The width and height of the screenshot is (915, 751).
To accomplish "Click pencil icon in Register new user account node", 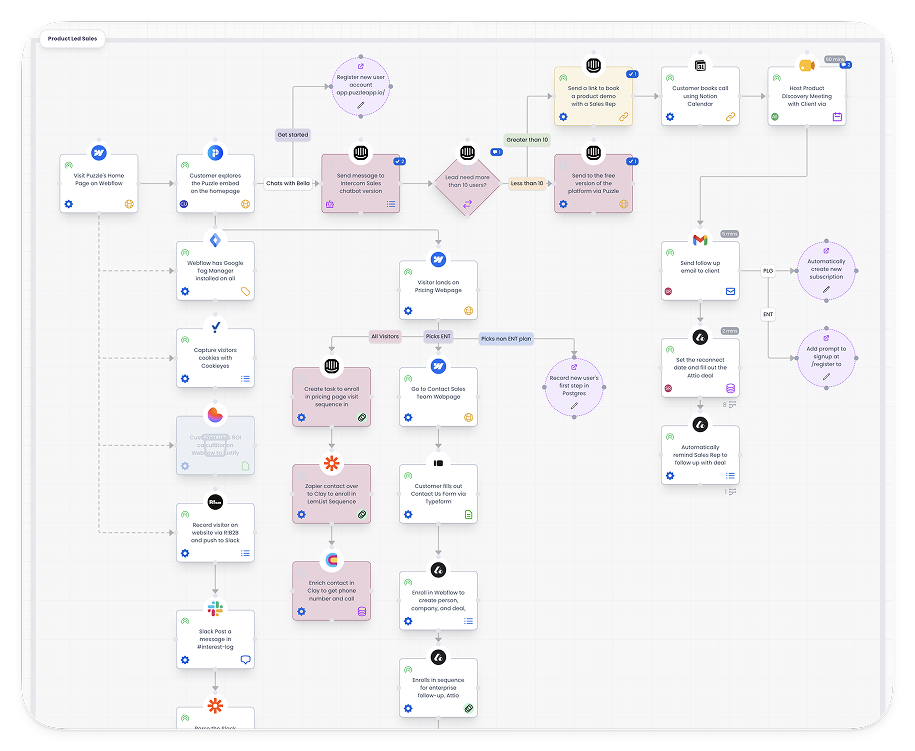I will point(361,106).
